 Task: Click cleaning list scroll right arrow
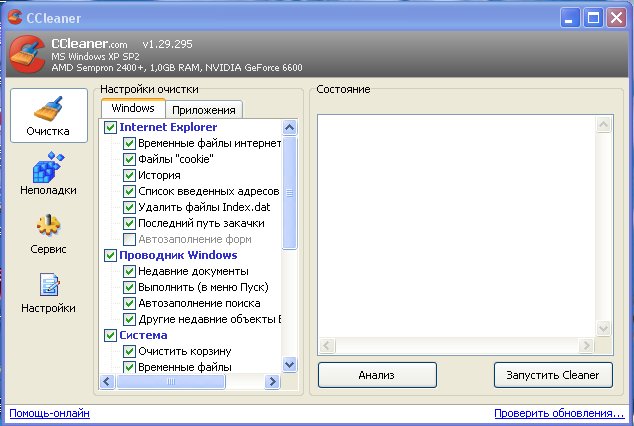[x=273, y=381]
